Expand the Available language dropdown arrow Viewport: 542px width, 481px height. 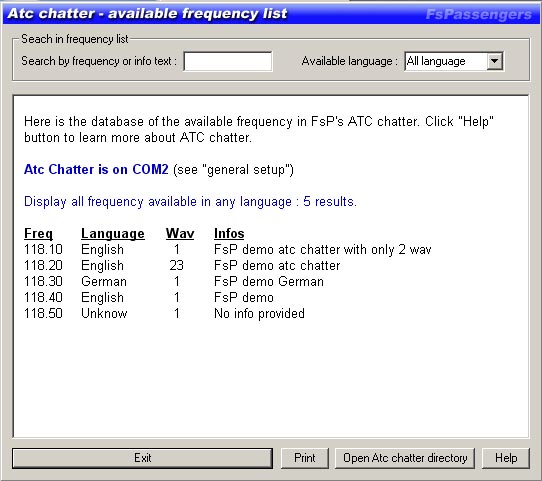pyautogui.click(x=495, y=61)
